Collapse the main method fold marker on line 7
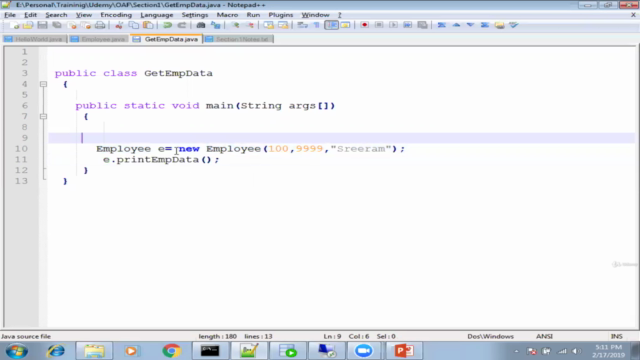The height and width of the screenshot is (360, 640). pyautogui.click(x=43, y=116)
